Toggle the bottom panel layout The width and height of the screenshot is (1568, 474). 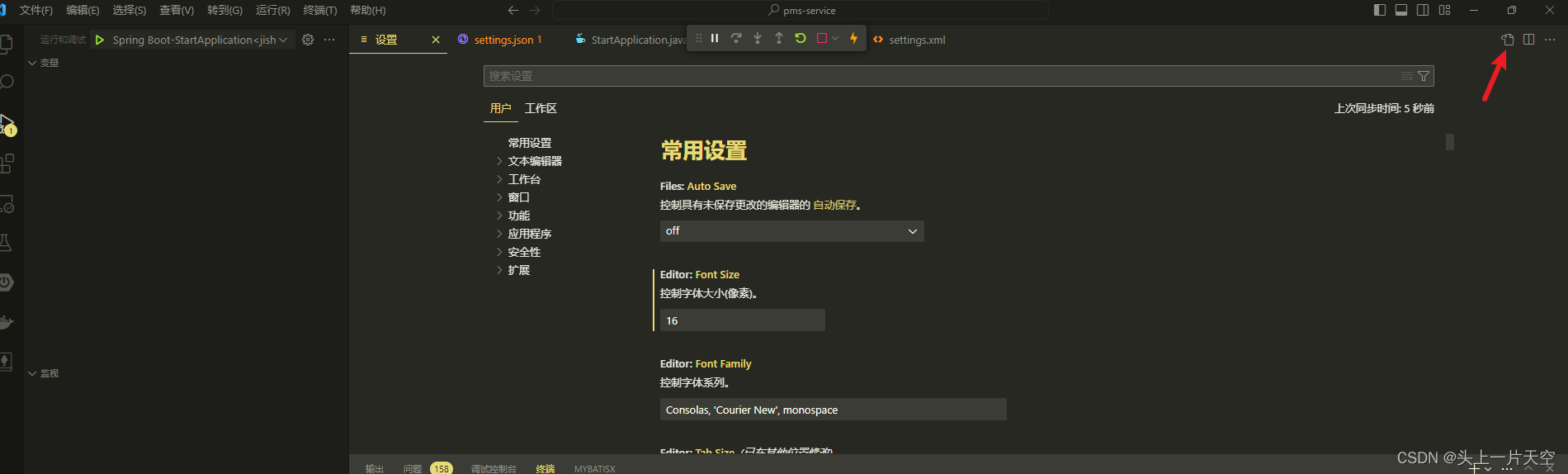[x=1401, y=10]
